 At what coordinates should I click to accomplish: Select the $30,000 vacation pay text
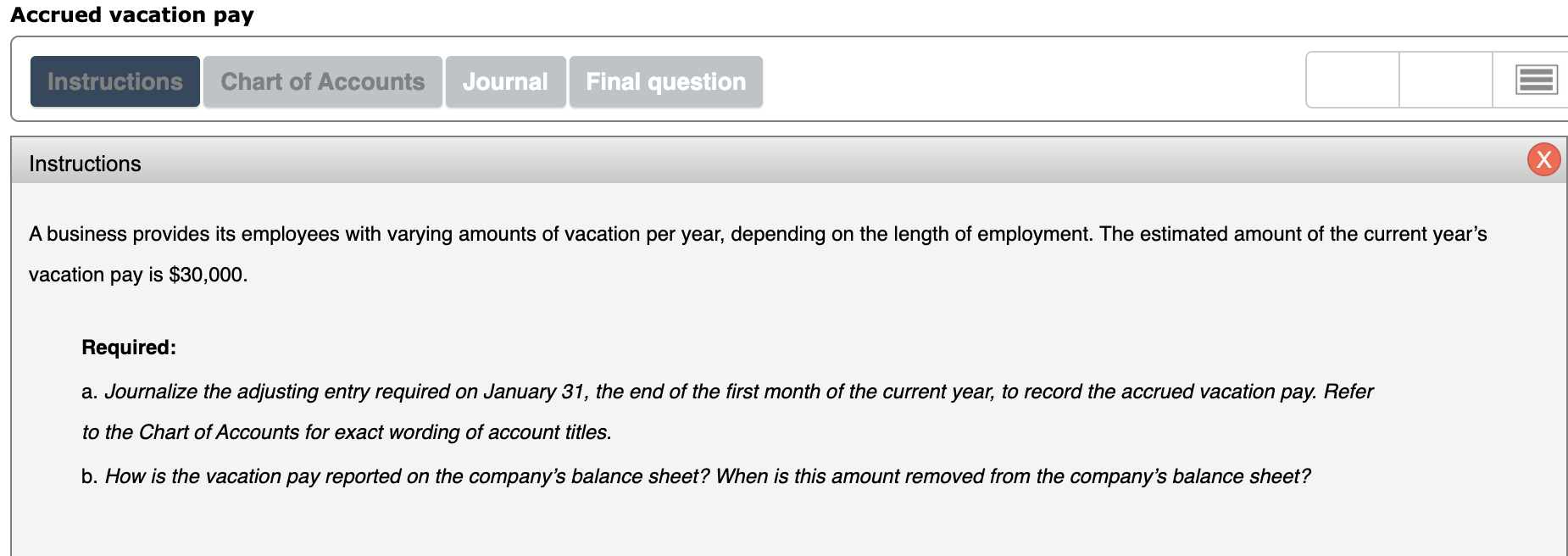[208, 275]
